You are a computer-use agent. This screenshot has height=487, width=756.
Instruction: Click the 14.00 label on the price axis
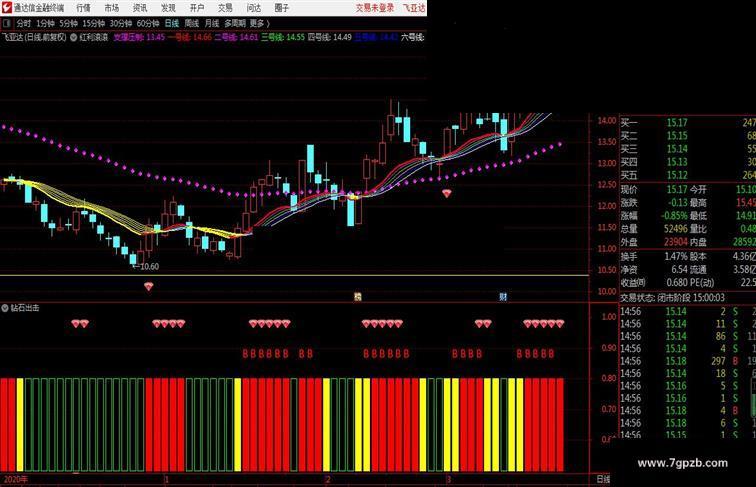tap(607, 121)
